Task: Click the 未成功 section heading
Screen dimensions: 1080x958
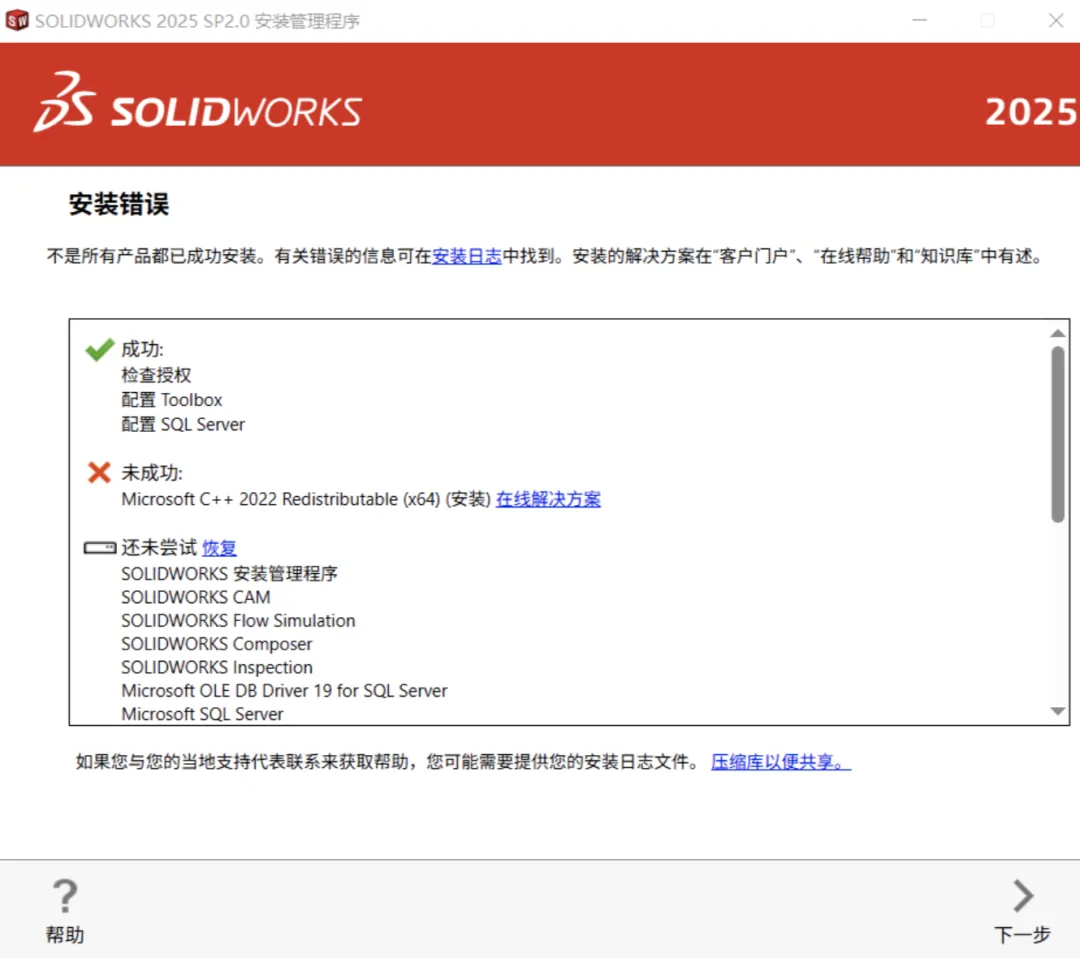Action: click(x=152, y=473)
